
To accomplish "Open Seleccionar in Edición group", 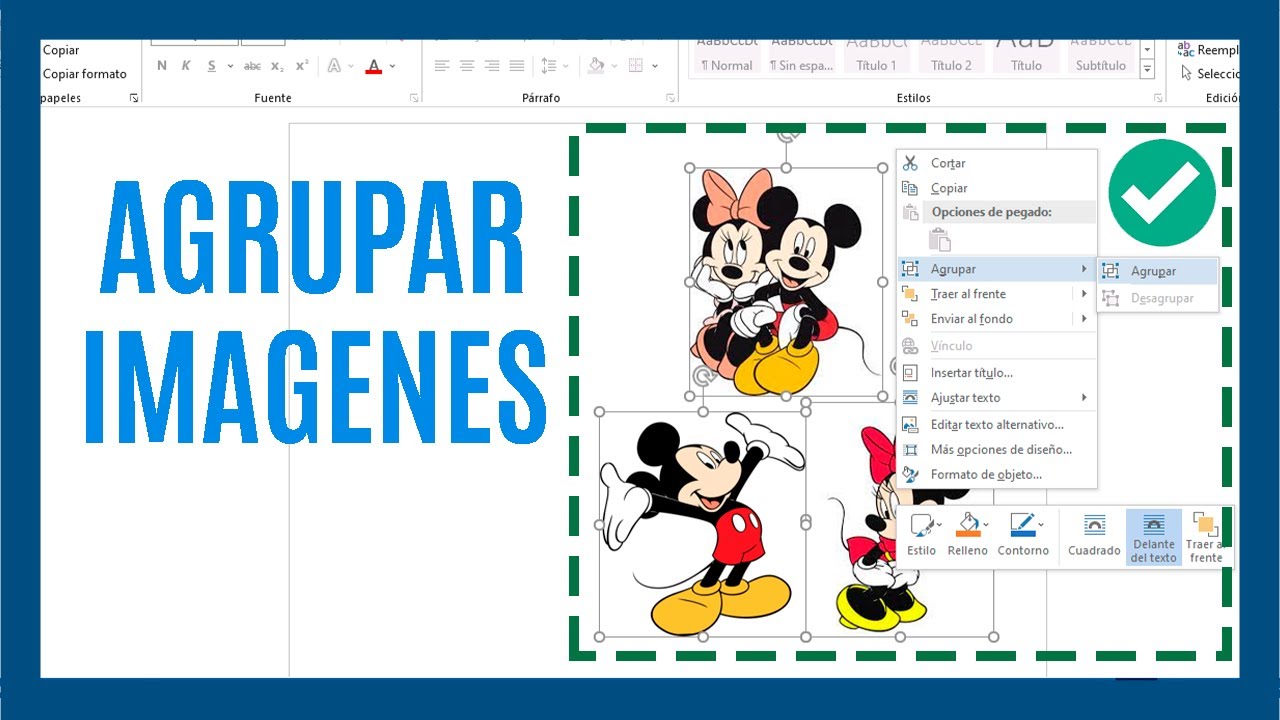I will 1210,74.
